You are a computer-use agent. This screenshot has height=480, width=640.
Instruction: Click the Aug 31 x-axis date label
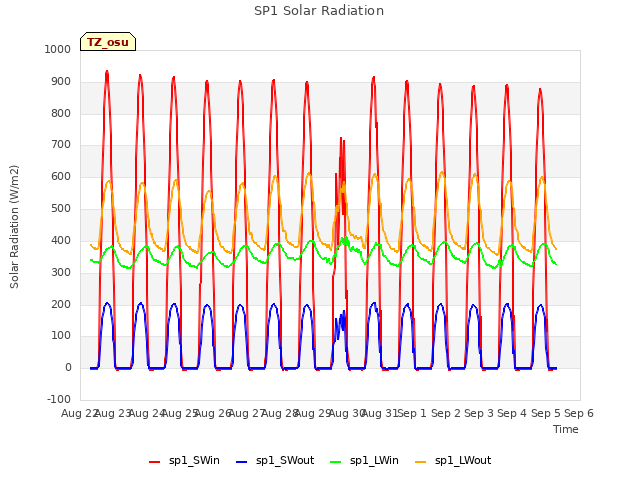point(380,413)
